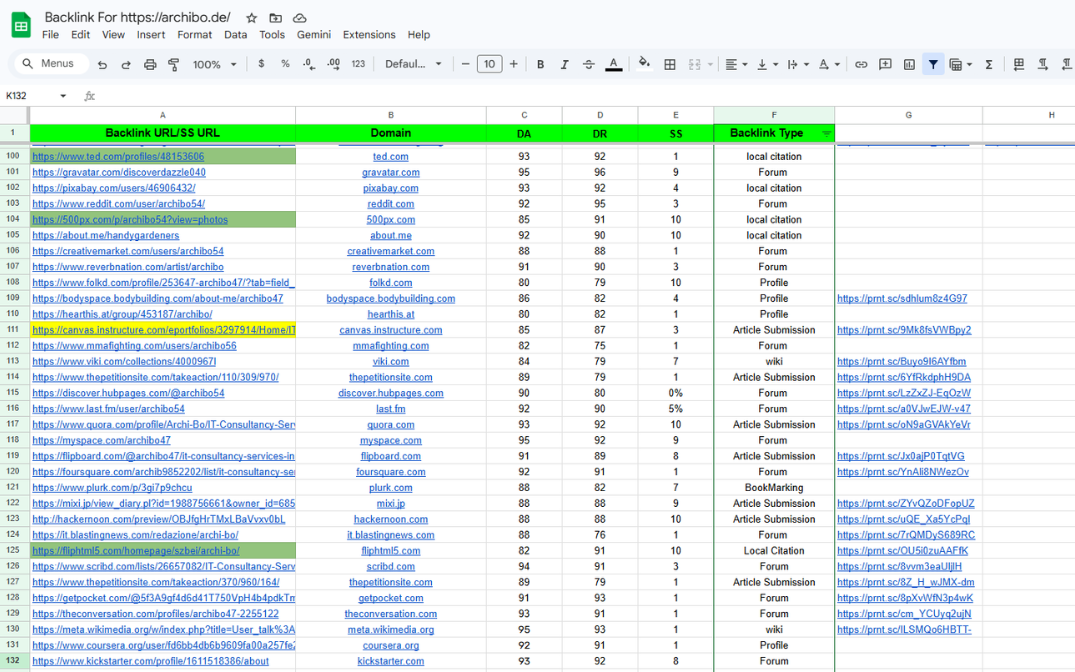Click the font size input field
Image resolution: width=1075 pixels, height=672 pixels.
point(489,64)
